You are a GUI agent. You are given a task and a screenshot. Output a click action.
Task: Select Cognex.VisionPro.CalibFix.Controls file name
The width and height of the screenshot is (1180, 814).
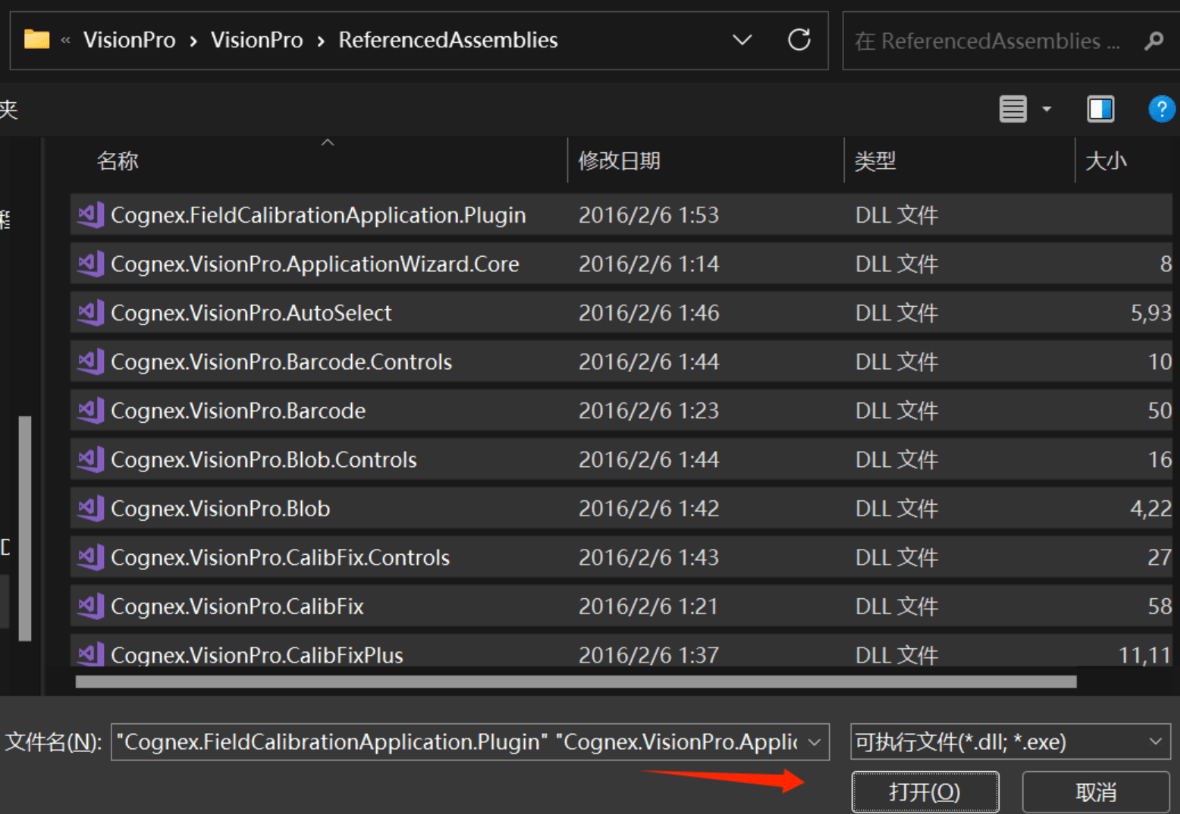point(280,557)
